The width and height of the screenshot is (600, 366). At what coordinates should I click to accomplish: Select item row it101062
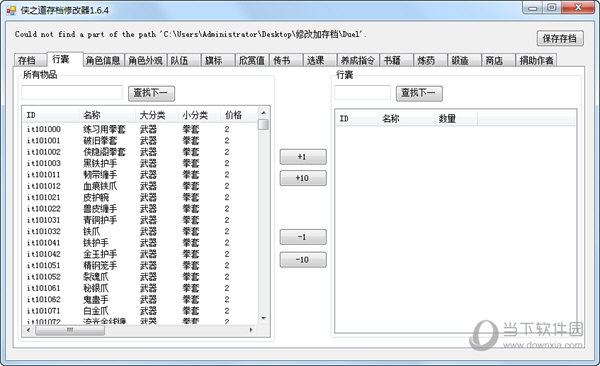[140, 299]
